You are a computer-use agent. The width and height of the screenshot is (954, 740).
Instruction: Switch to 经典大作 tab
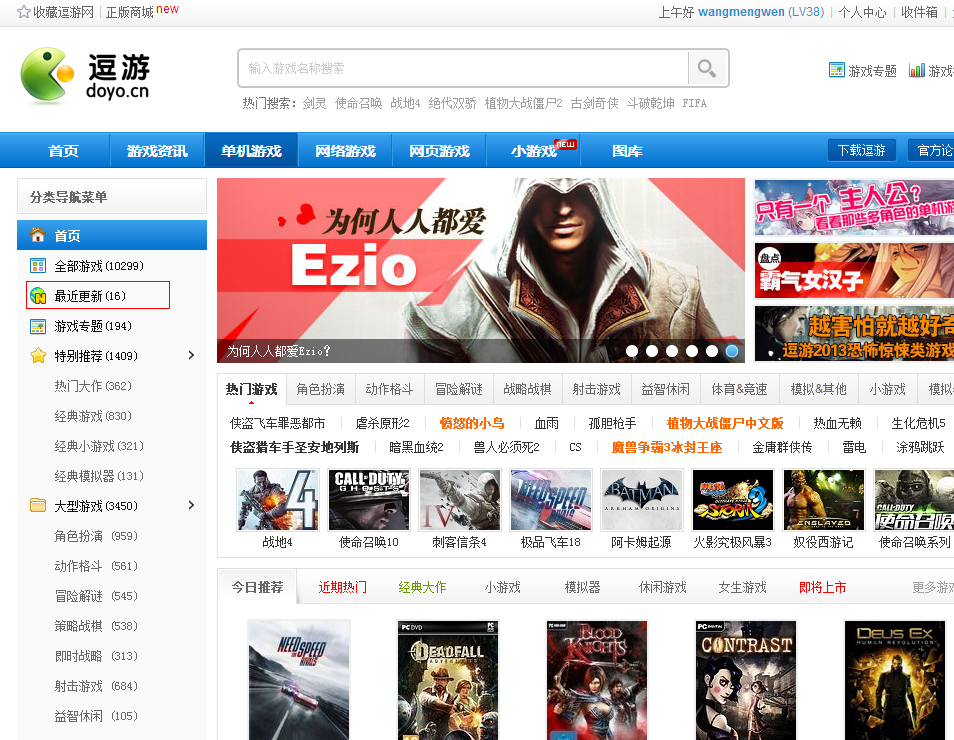tap(422, 587)
